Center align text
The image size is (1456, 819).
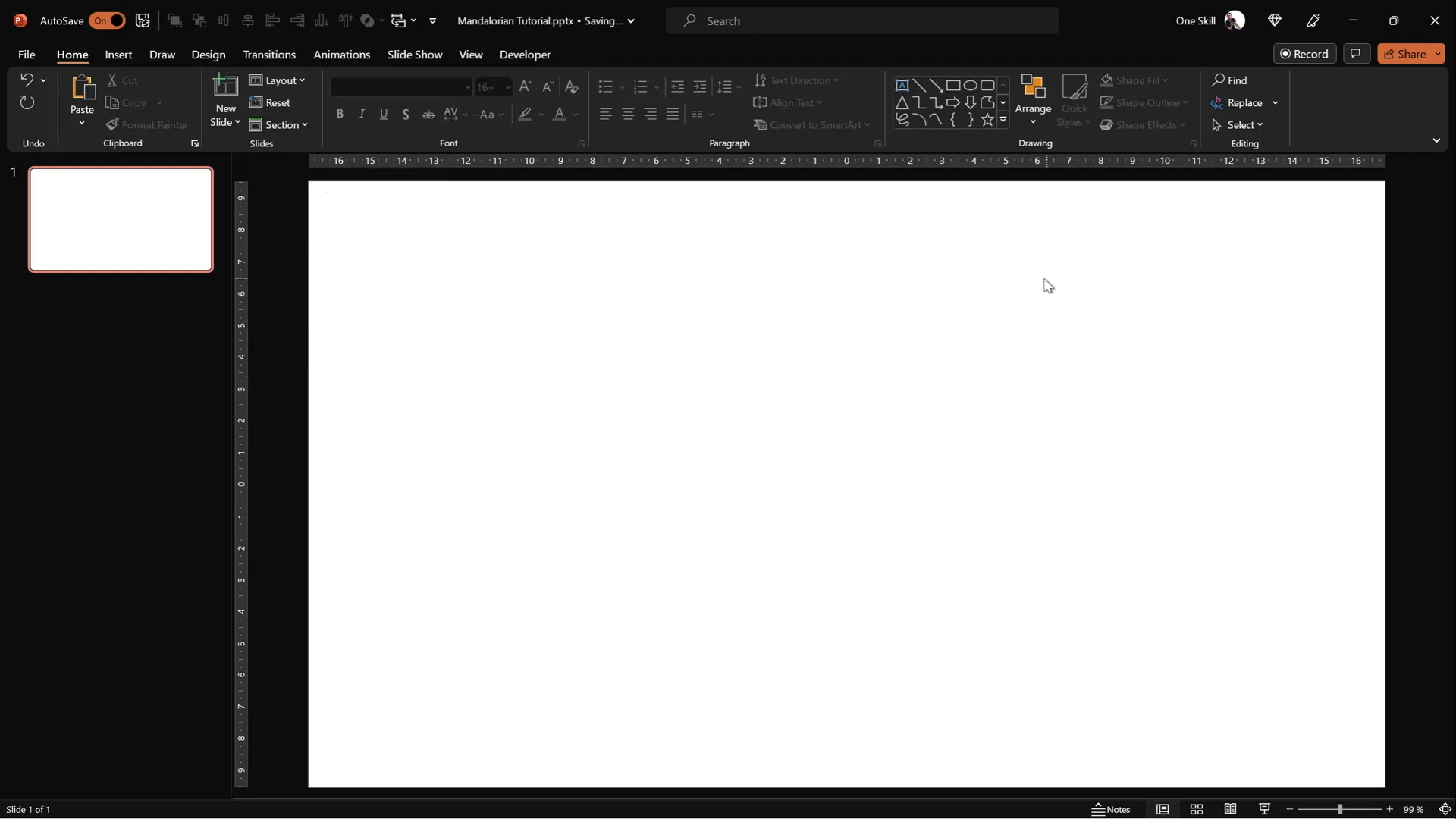pyautogui.click(x=628, y=114)
